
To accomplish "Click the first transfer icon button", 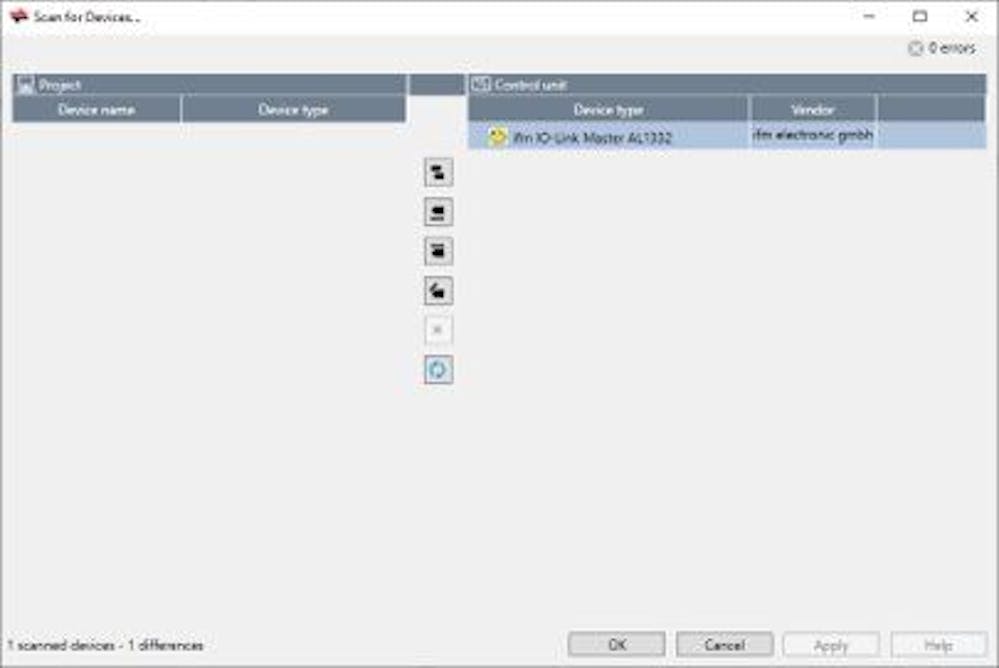I will (438, 172).
